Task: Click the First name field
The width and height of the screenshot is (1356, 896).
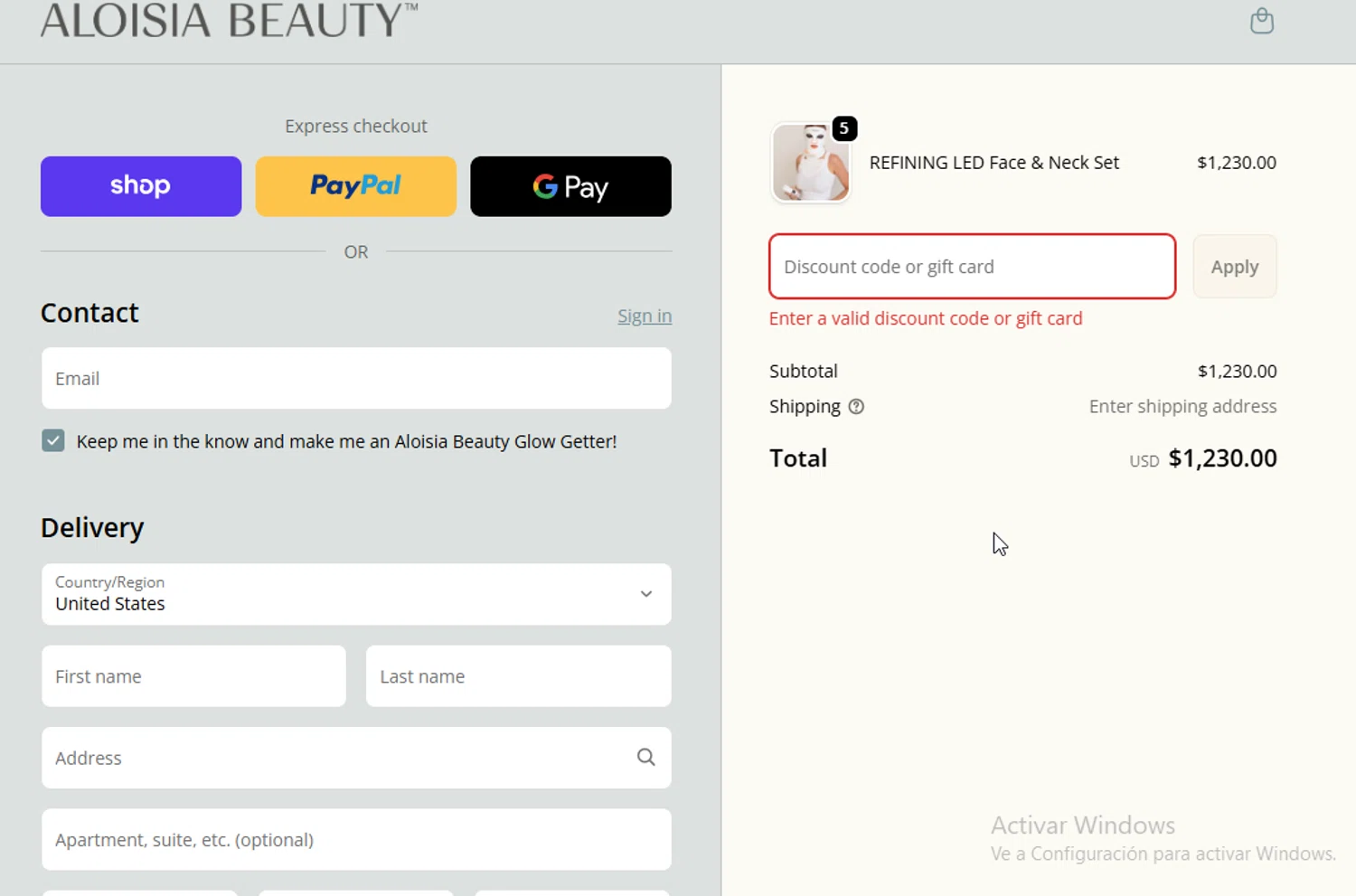Action: 193,676
